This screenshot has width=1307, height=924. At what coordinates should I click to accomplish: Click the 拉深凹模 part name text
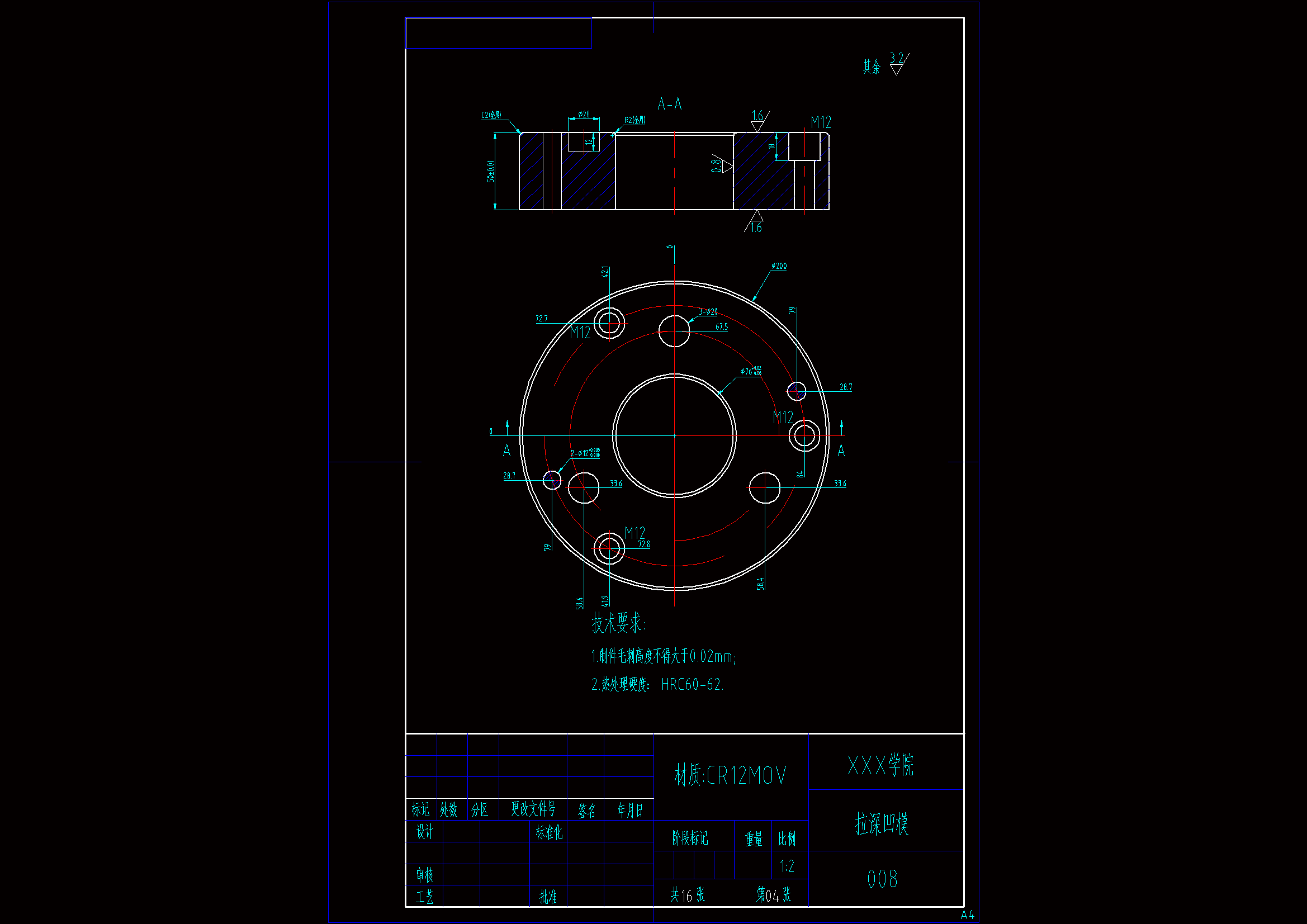tap(881, 824)
